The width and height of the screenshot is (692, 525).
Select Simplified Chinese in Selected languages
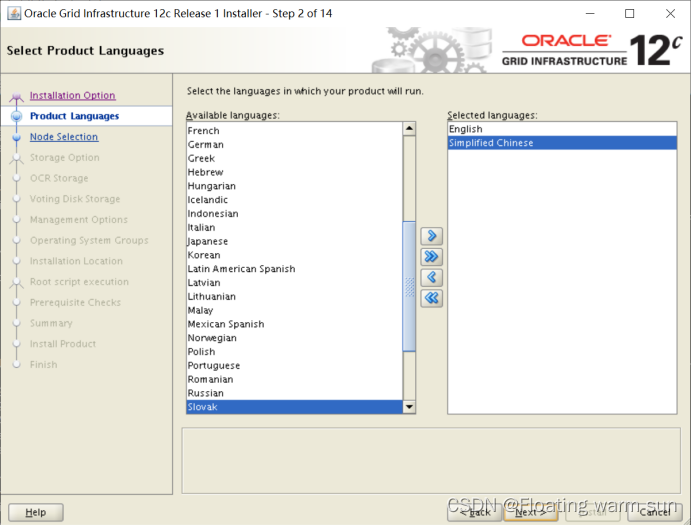(562, 143)
